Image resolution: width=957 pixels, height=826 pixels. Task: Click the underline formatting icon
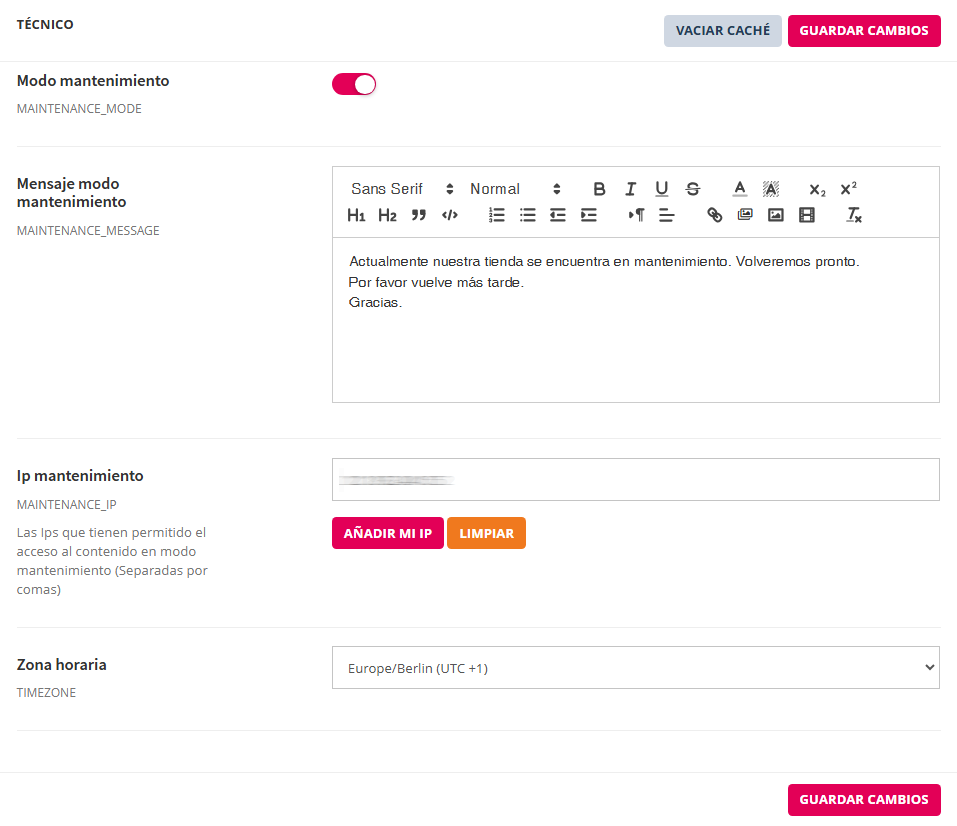(x=661, y=189)
